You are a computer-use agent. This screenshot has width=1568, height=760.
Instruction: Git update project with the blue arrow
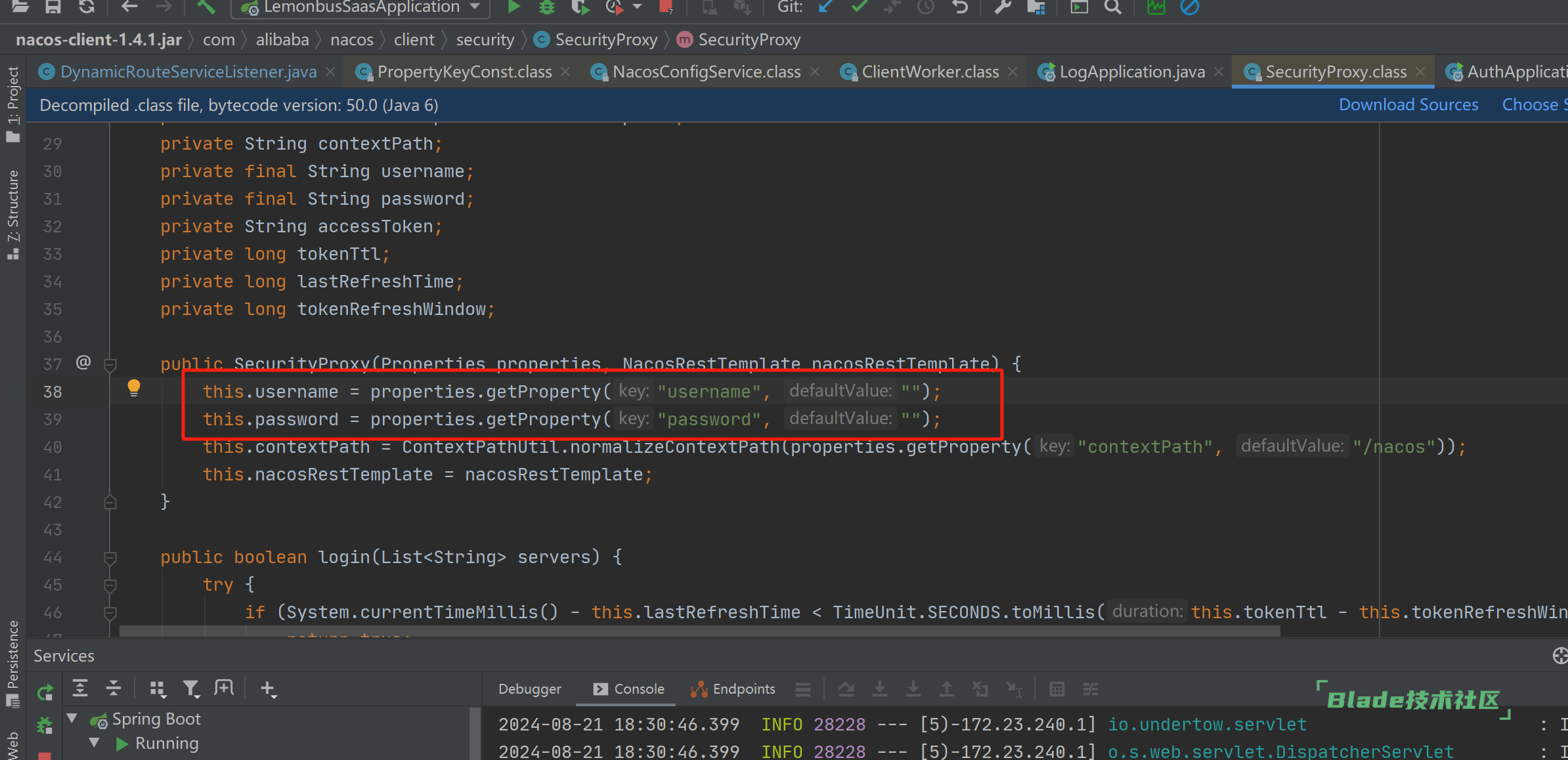point(825,7)
